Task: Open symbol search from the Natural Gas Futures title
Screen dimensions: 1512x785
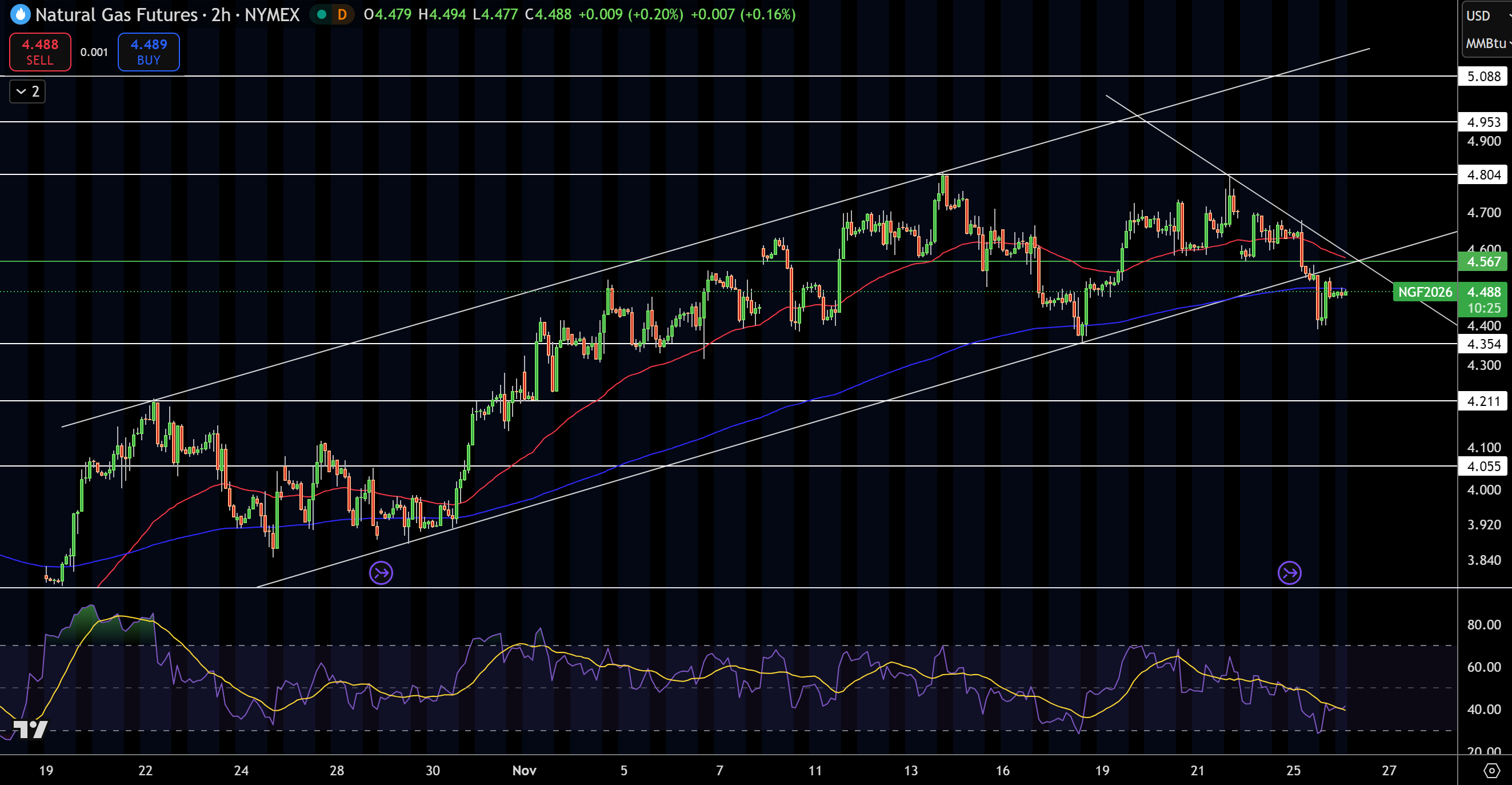Action: pyautogui.click(x=117, y=15)
